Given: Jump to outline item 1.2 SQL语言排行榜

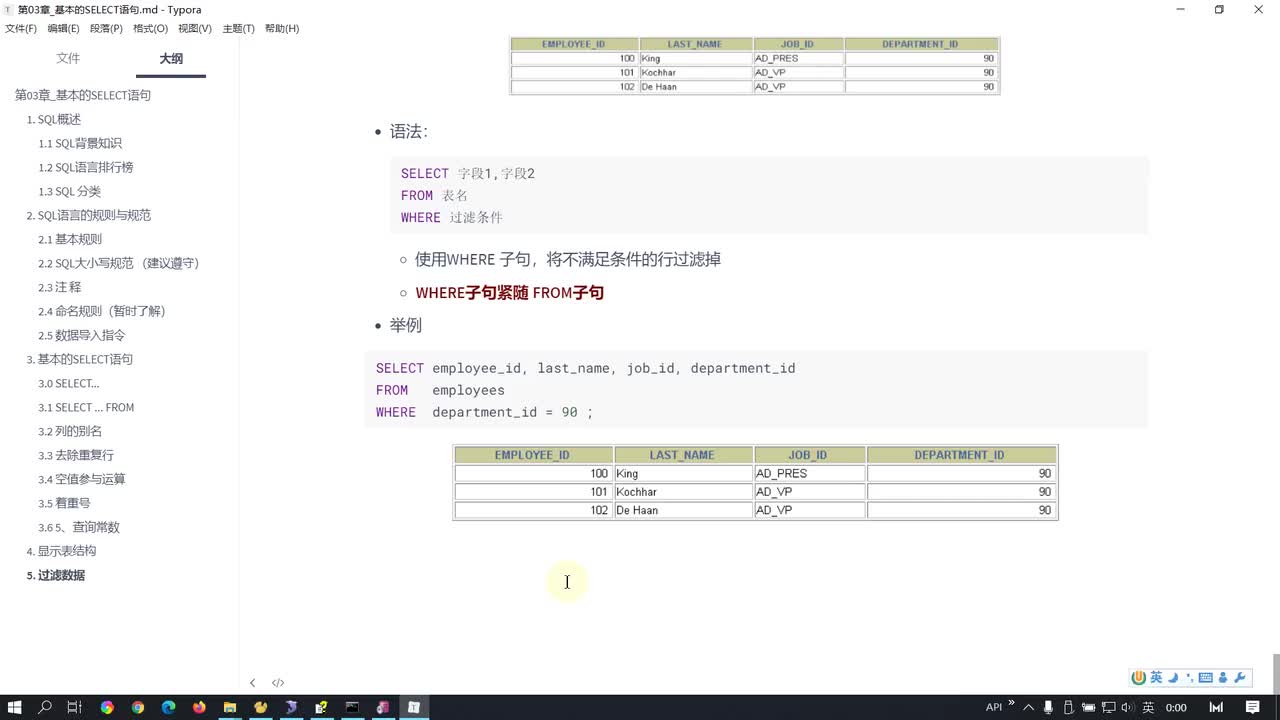Looking at the screenshot, I should 86,167.
